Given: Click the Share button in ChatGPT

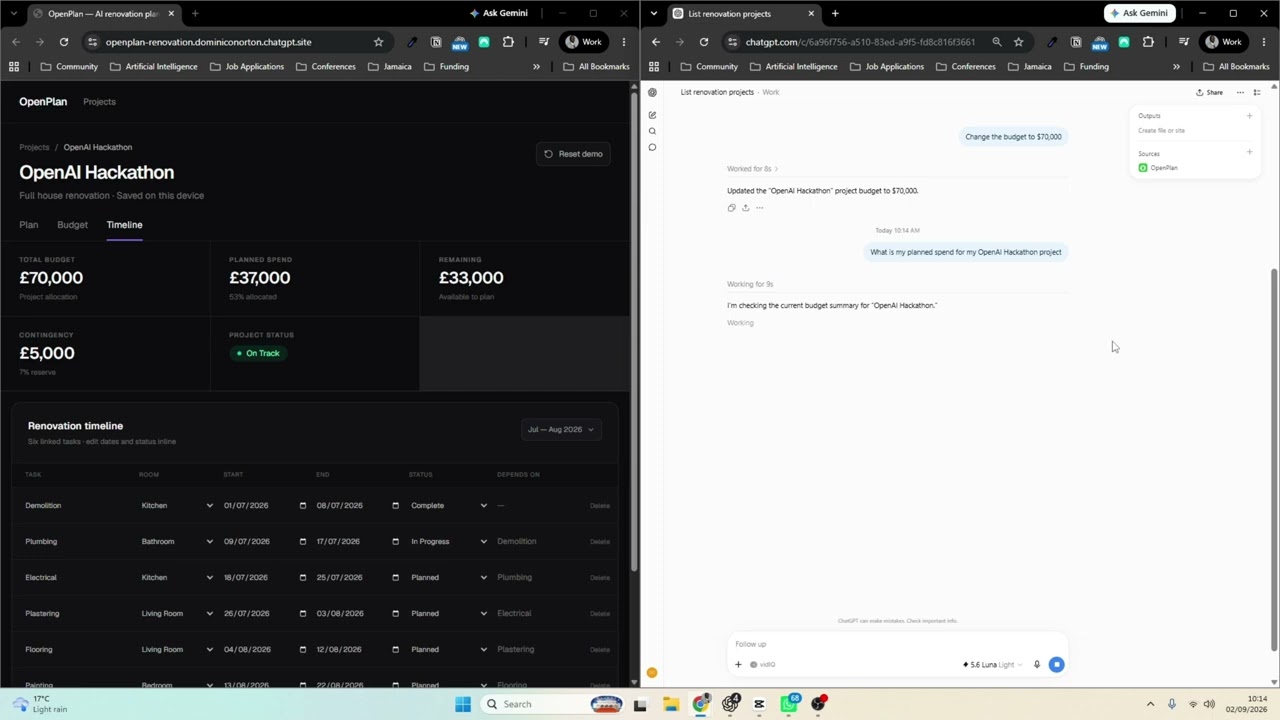Looking at the screenshot, I should [1209, 92].
